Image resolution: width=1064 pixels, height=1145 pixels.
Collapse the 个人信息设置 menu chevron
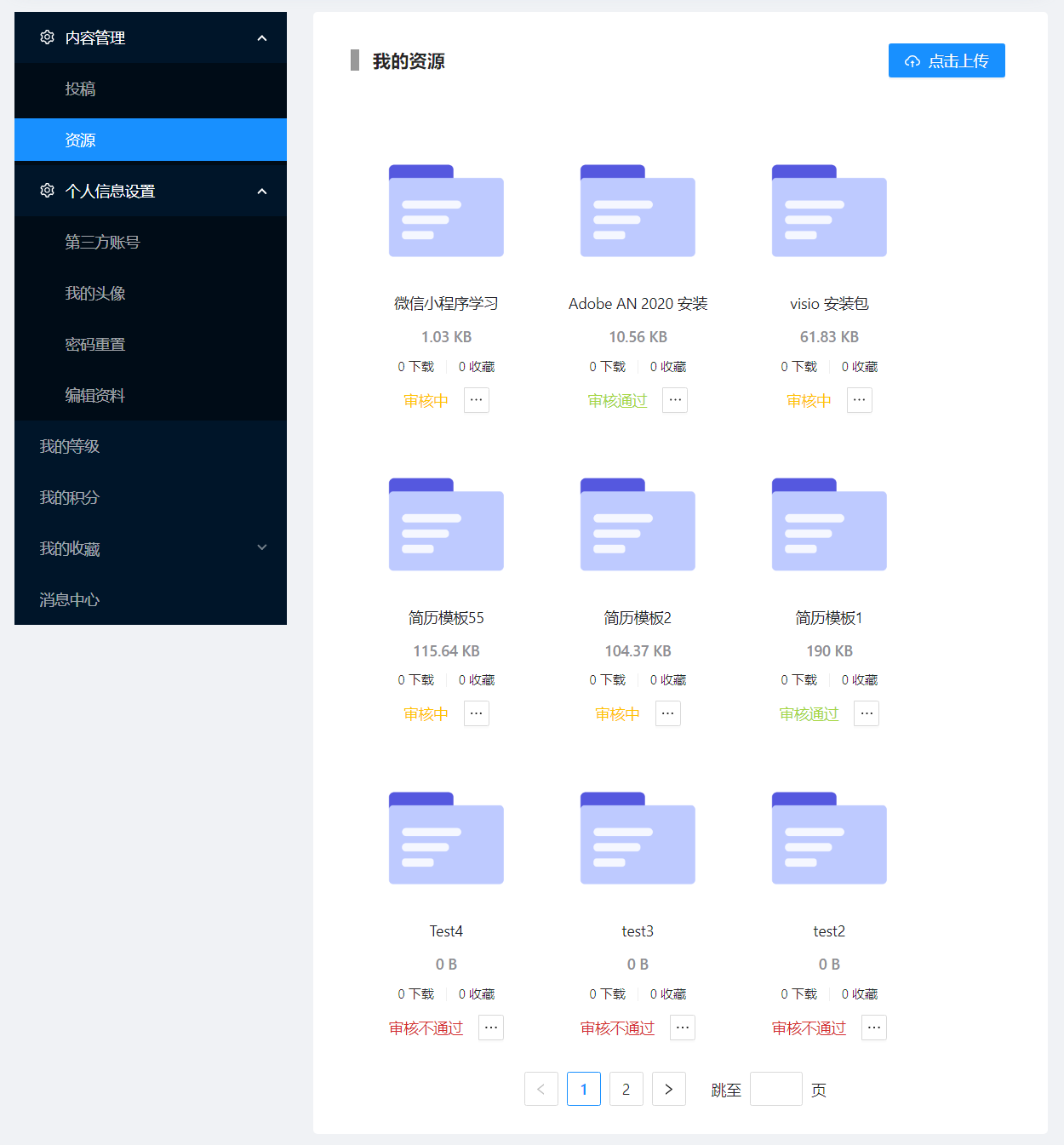(x=262, y=191)
